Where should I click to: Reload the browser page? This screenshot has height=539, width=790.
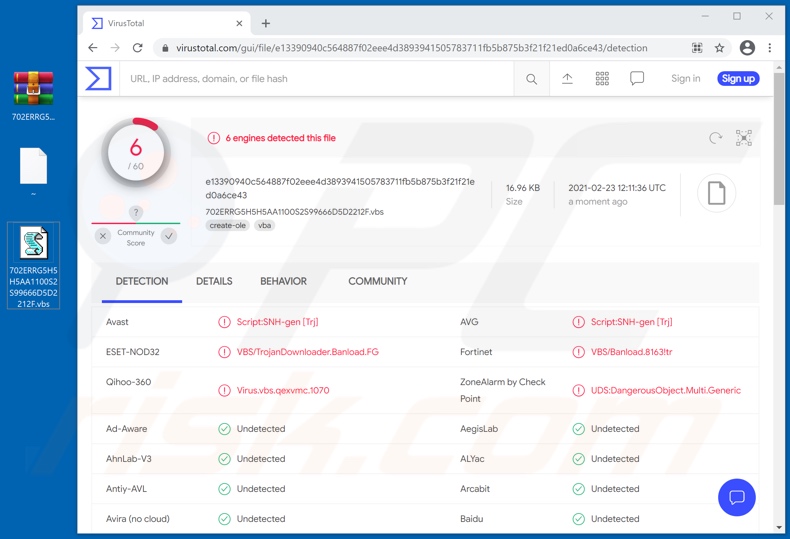pos(138,48)
